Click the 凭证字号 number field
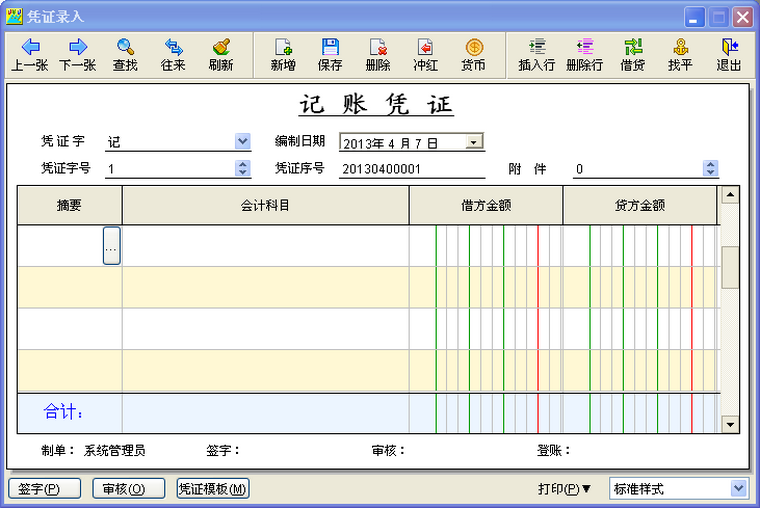760x508 pixels. click(x=170, y=169)
